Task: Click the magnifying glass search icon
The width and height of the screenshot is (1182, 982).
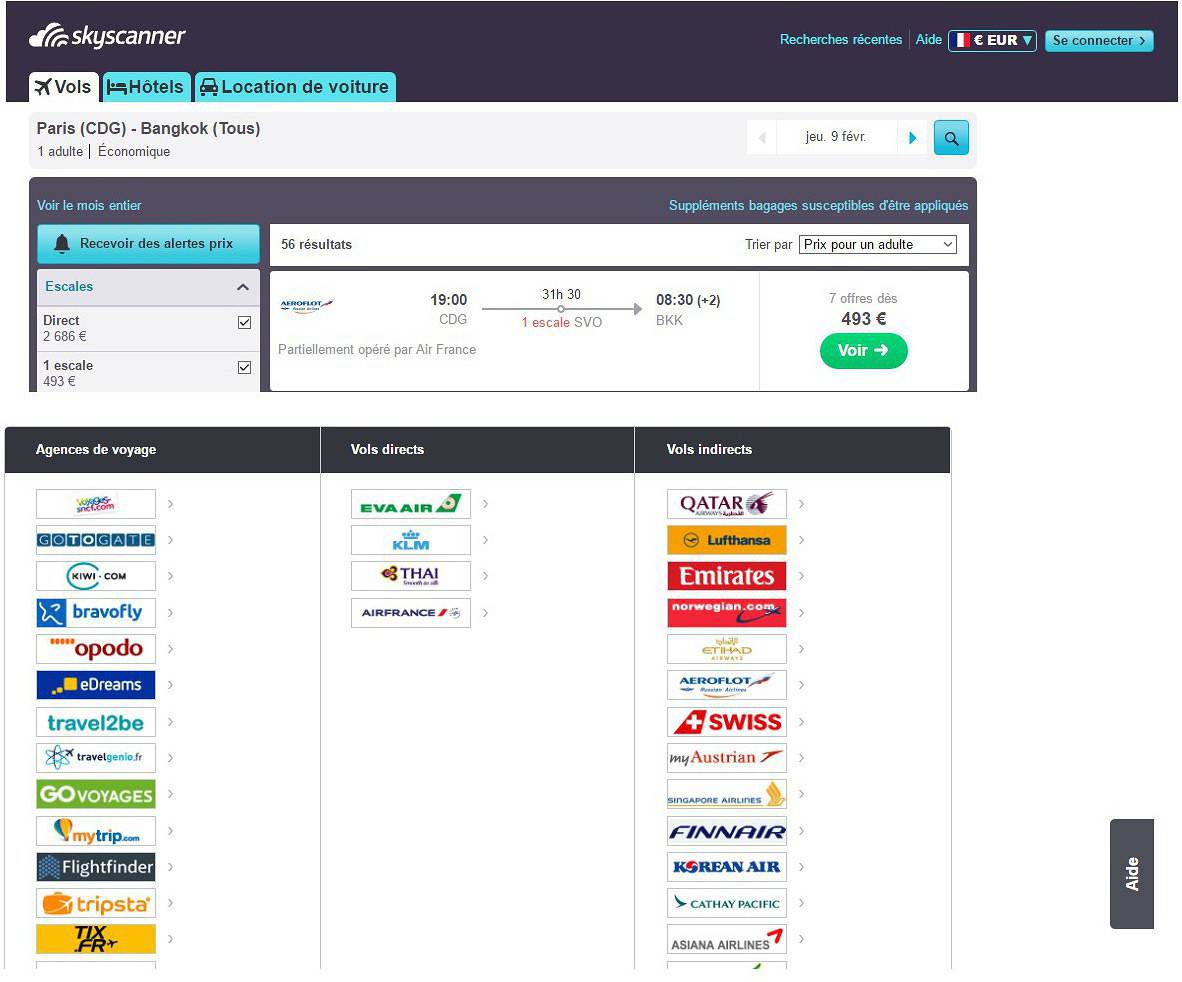Action: [951, 138]
